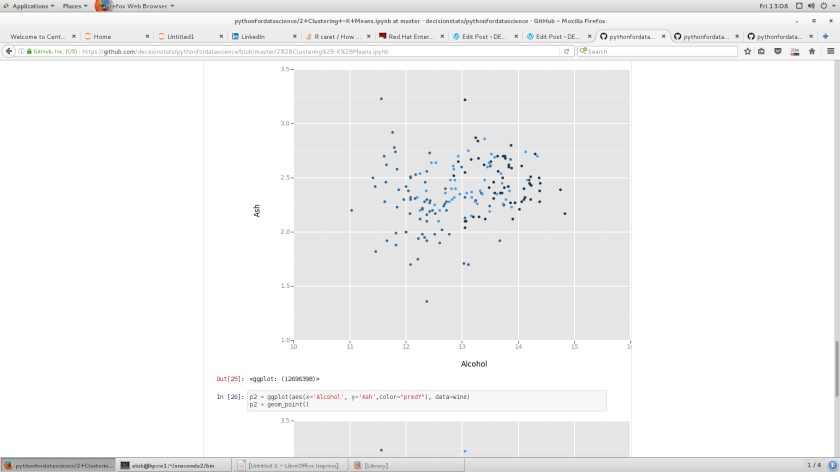
Task: Click the back navigation arrow
Action: [x=9, y=51]
